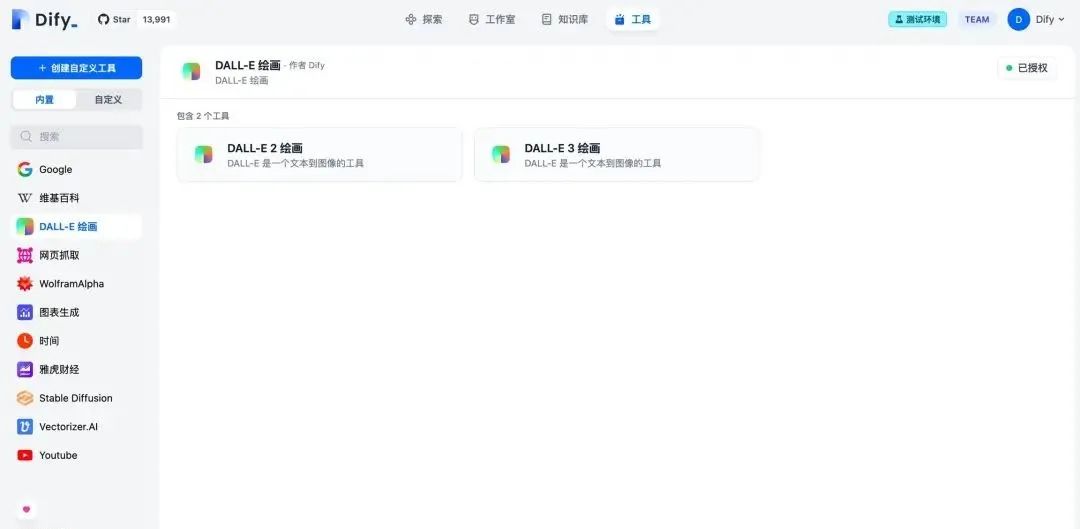Click the 图表生成 chart icon

point(25,312)
